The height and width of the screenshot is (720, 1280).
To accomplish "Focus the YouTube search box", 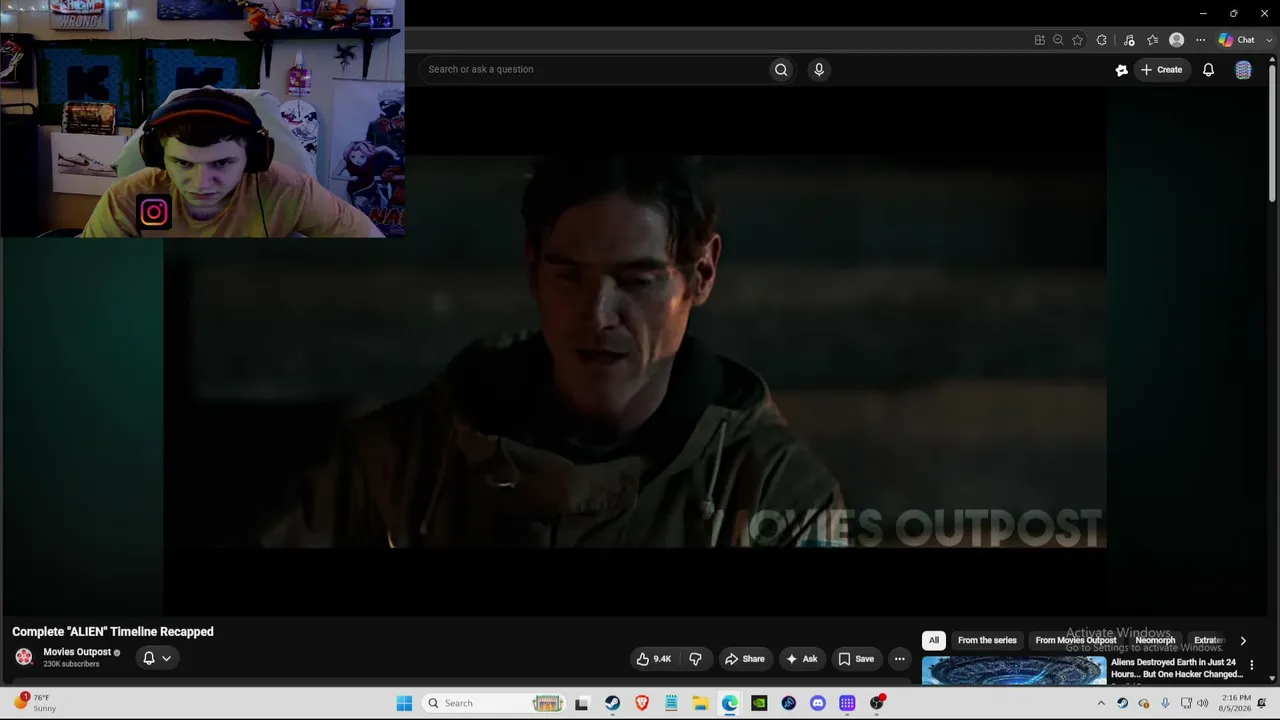I will [x=594, y=69].
